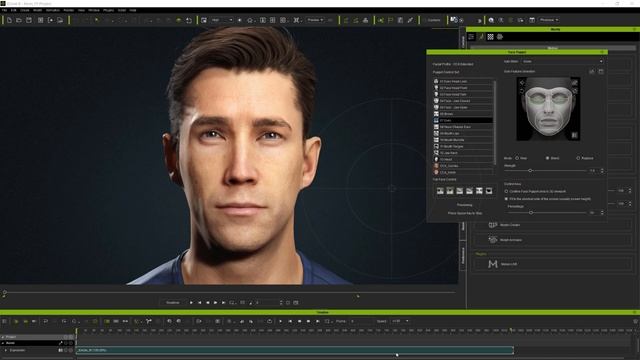Switch to the second Modify panel tab icon

point(481,37)
